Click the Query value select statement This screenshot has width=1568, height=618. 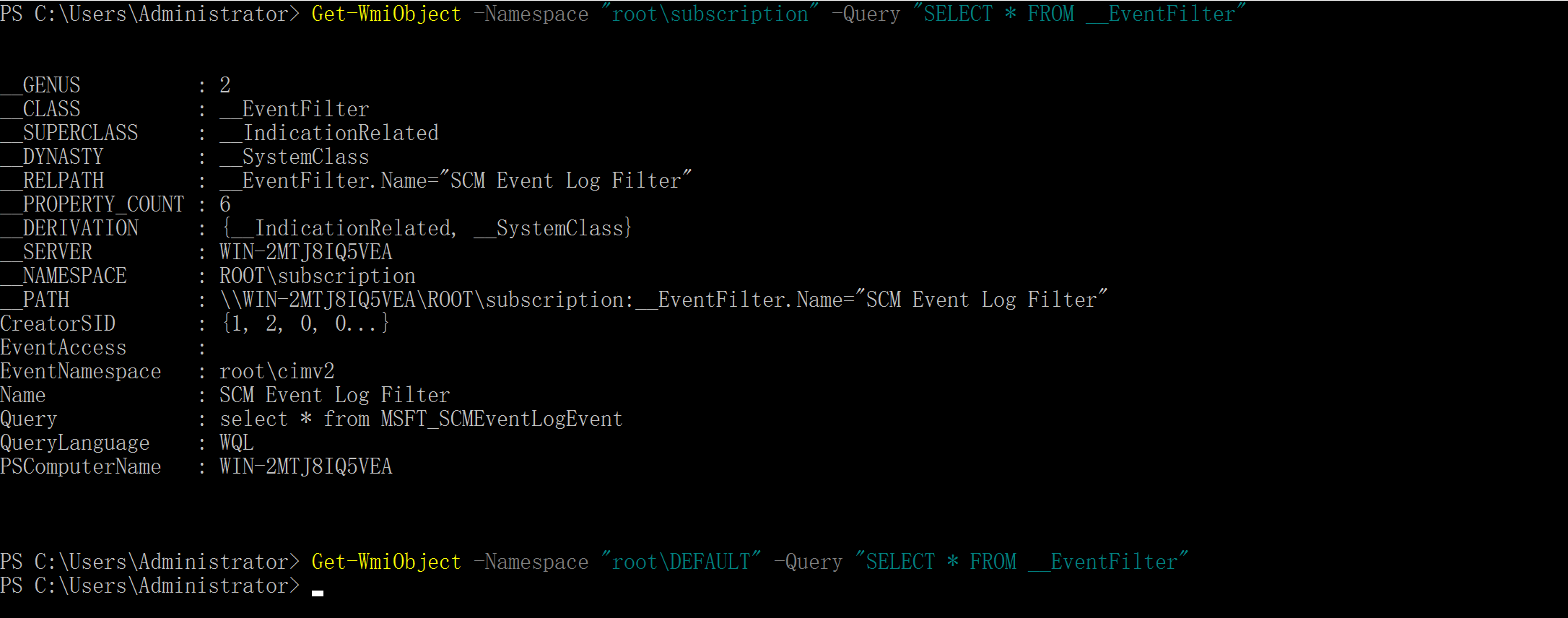(421, 419)
